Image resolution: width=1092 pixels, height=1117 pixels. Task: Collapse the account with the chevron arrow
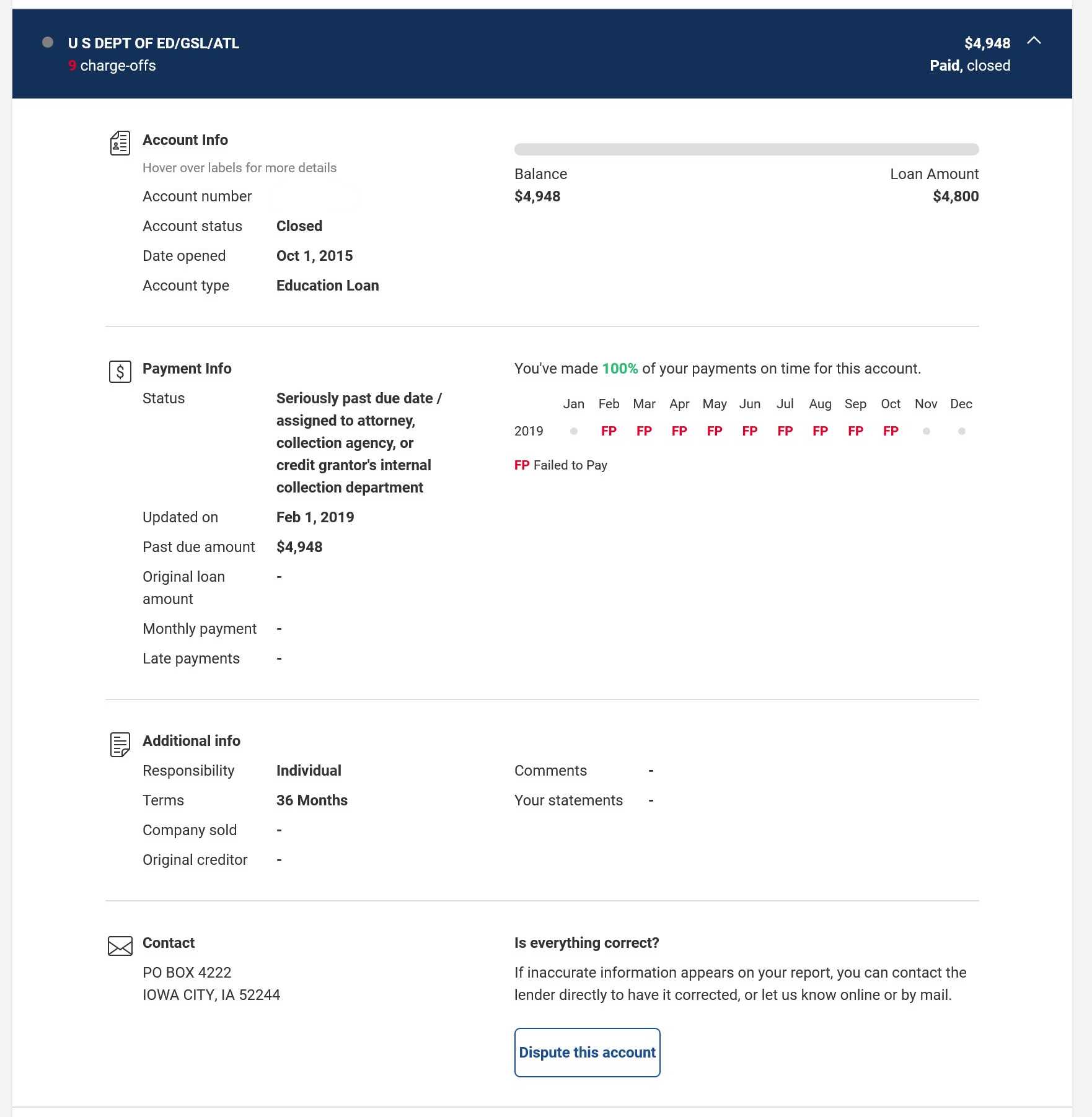[x=1034, y=41]
